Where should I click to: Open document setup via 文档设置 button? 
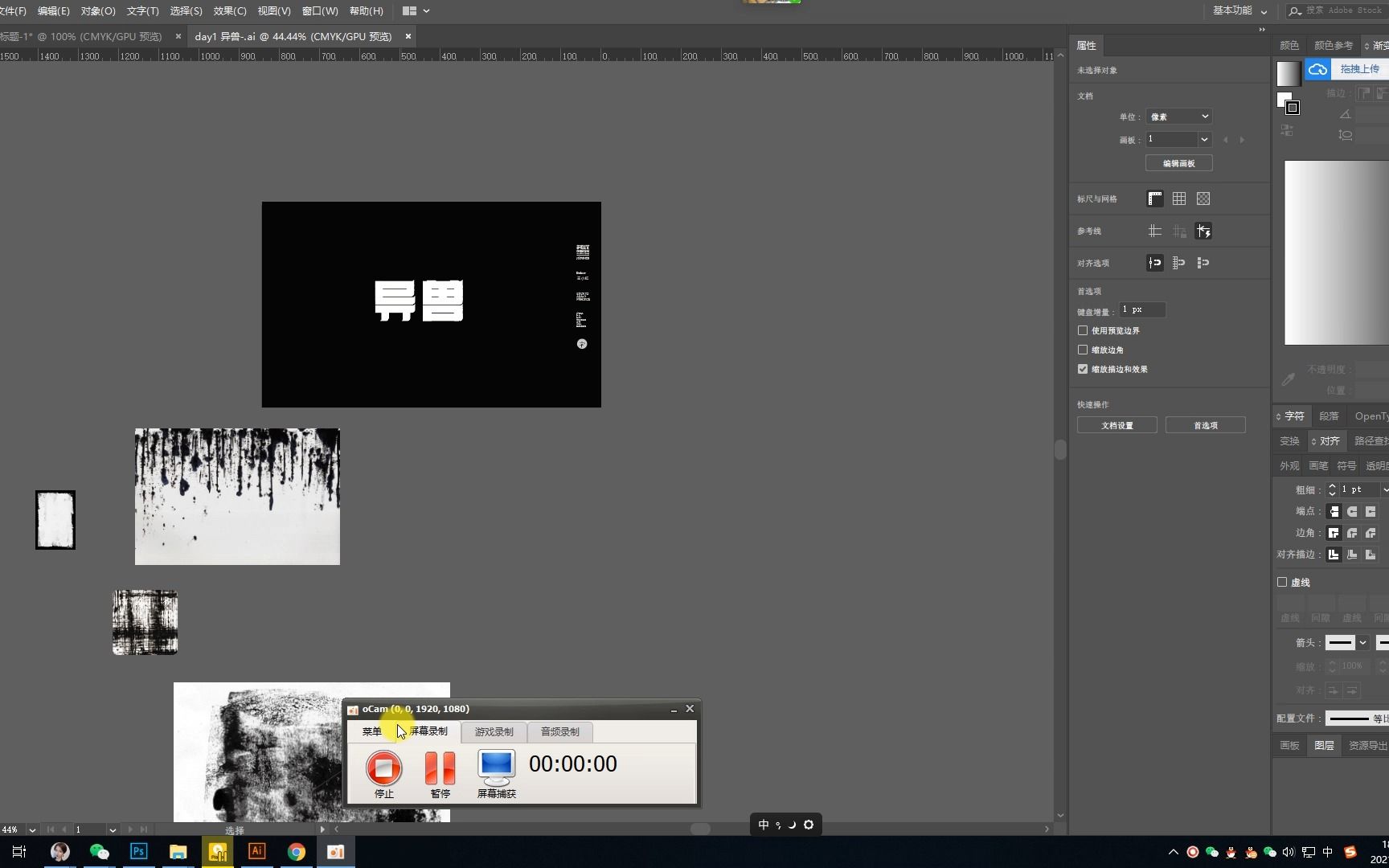coord(1117,425)
